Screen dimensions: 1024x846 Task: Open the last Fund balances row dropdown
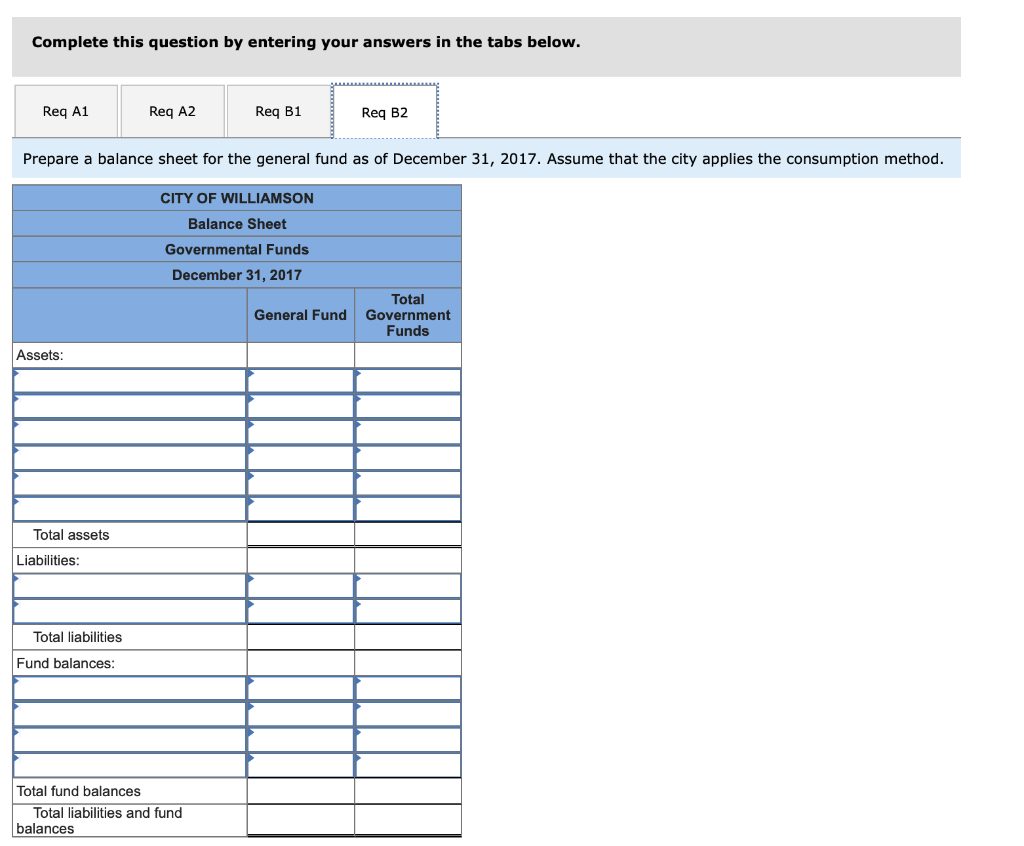128,764
